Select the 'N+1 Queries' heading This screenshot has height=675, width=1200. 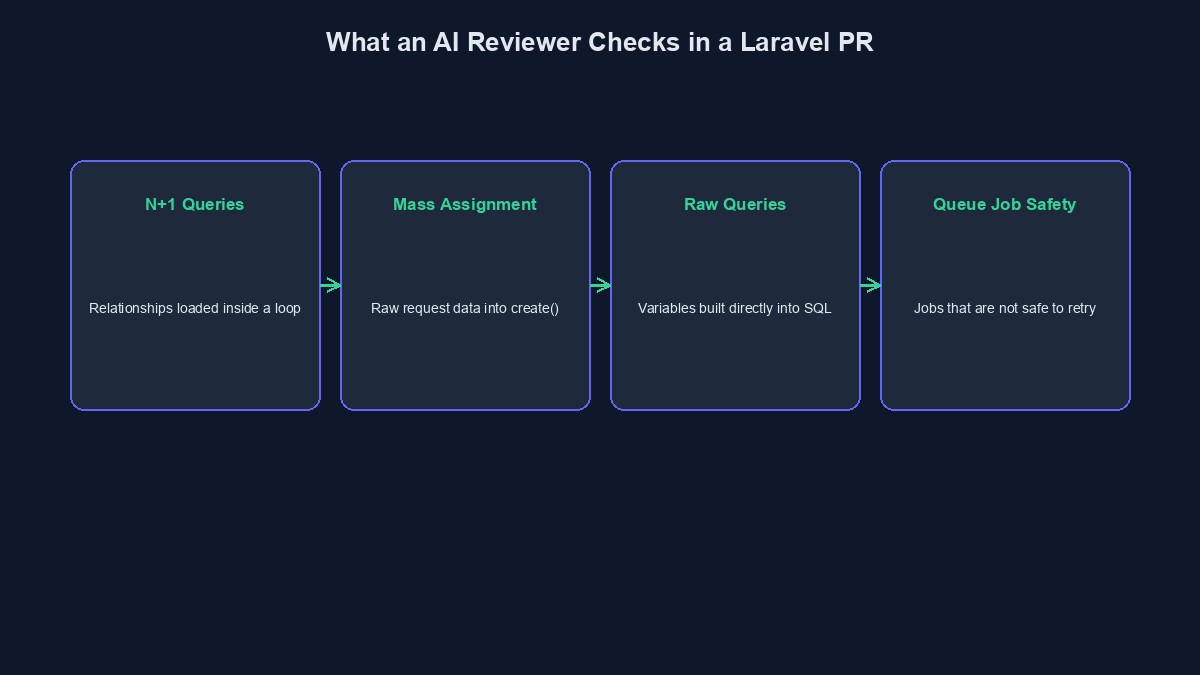195,204
